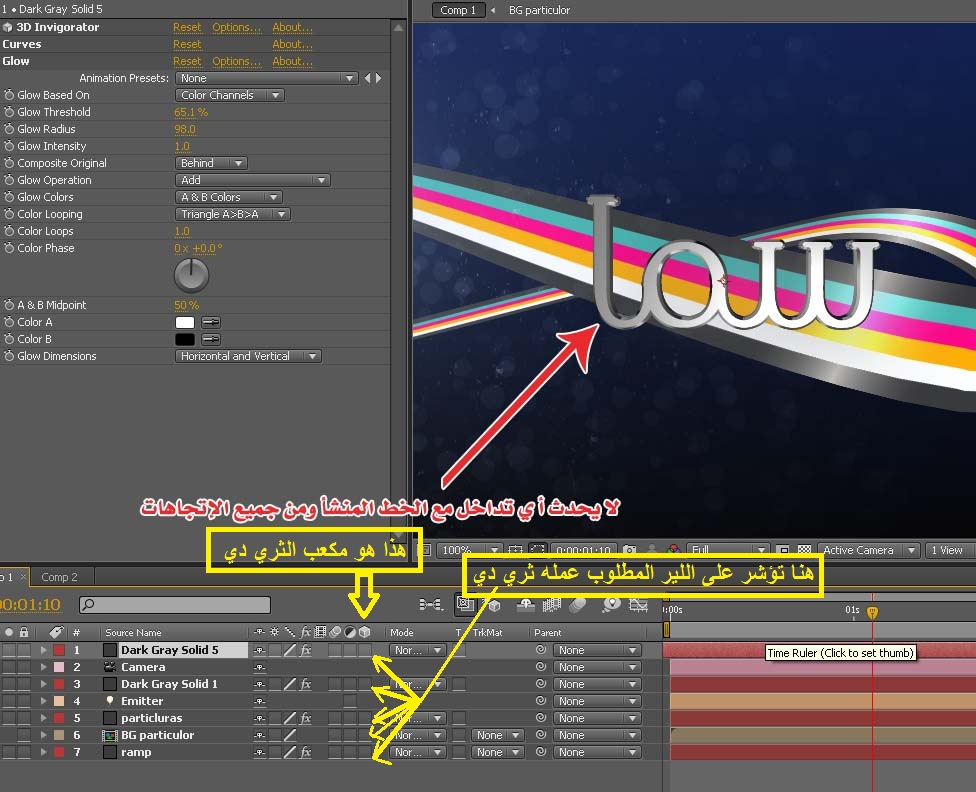This screenshot has height=792, width=976.
Task: Toggle the transparency grid icon
Action: (x=805, y=550)
